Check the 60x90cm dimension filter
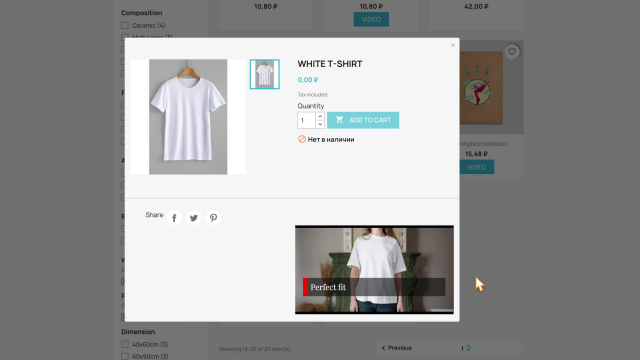 (x=125, y=356)
